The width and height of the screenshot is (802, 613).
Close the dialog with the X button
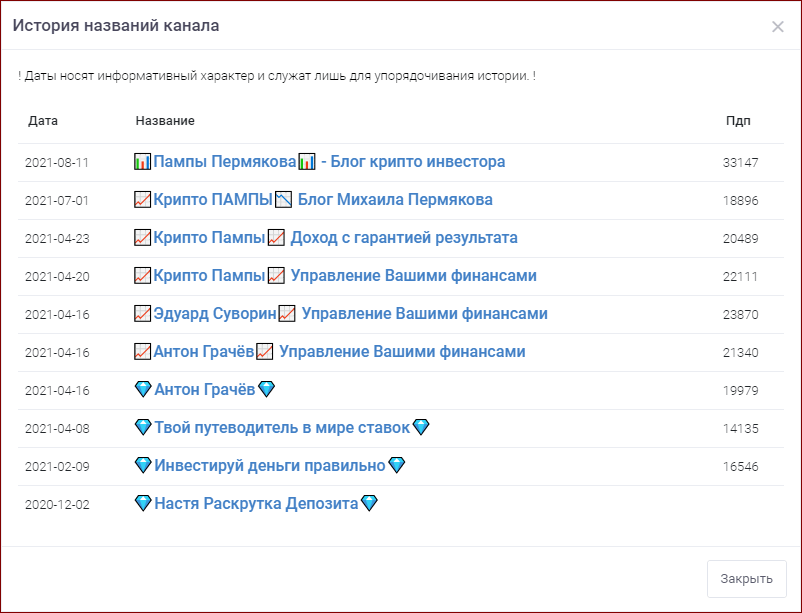[x=778, y=28]
